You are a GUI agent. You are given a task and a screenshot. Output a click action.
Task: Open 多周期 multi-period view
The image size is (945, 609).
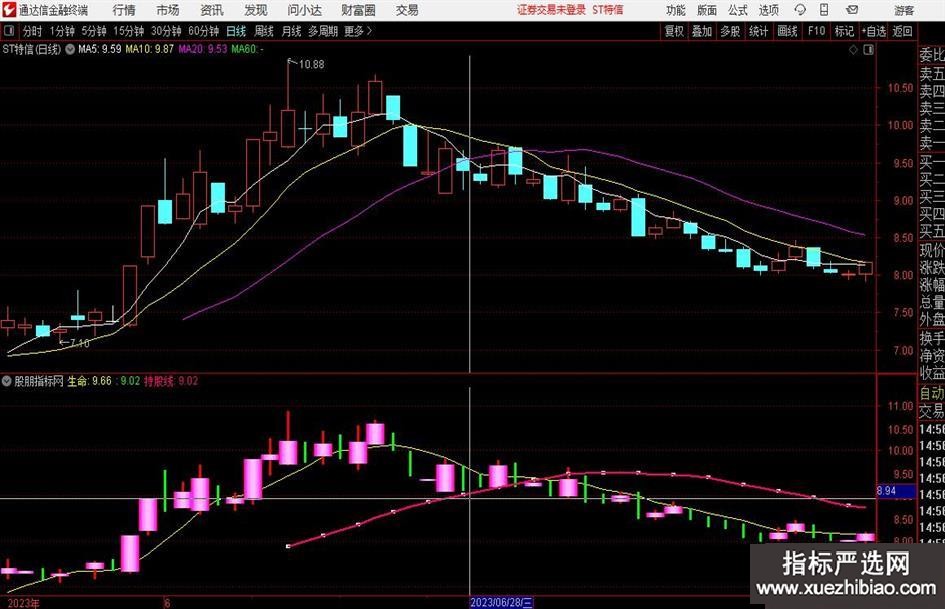323,31
